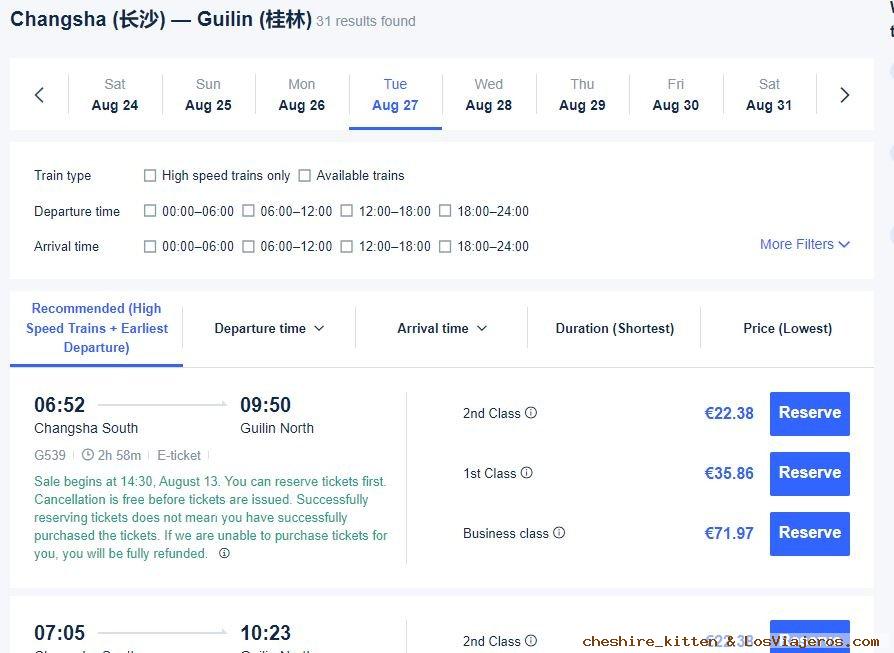This screenshot has width=894, height=653.
Task: Enable High speed trains only checkbox
Action: coord(150,175)
